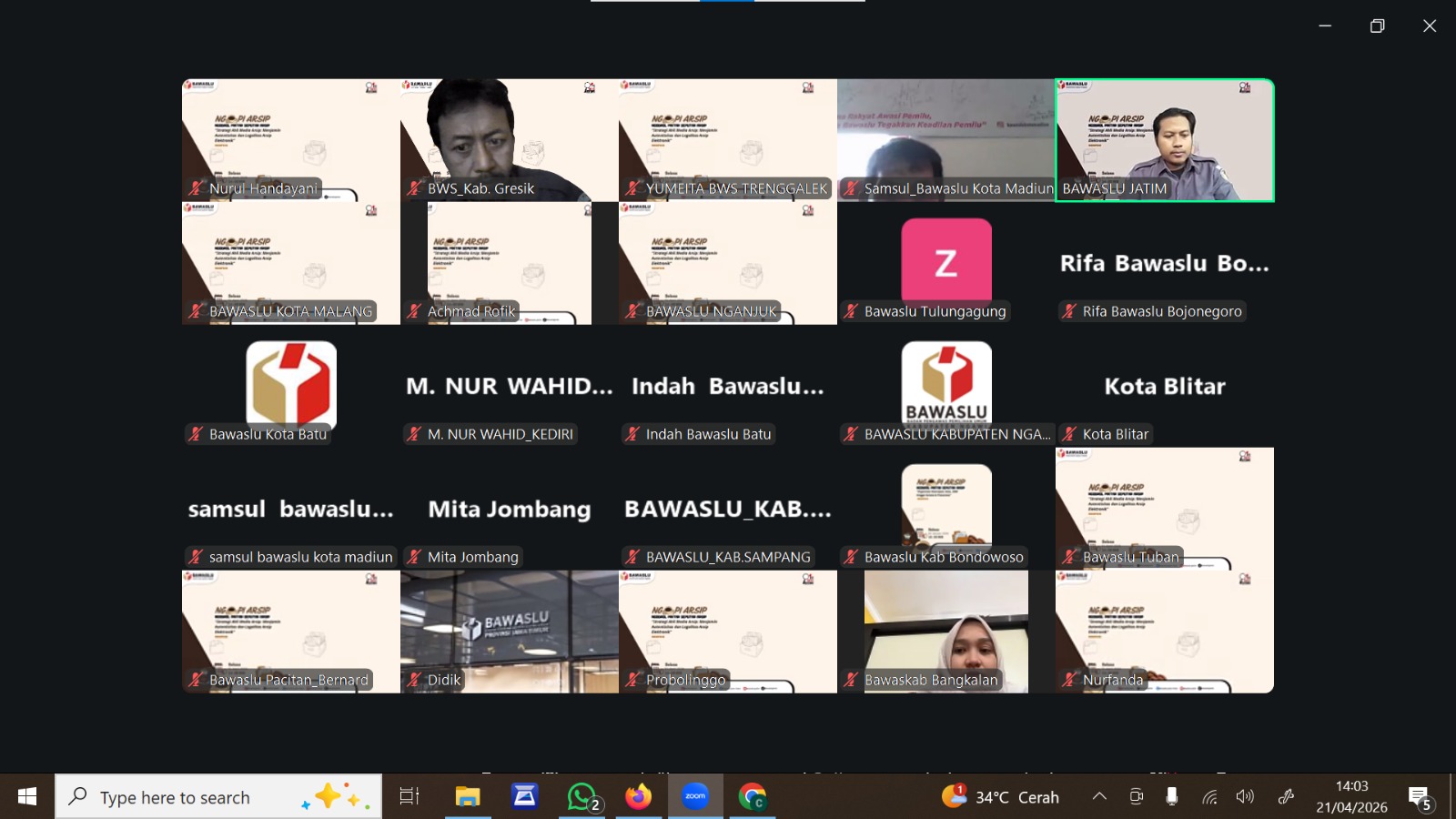The width and height of the screenshot is (1456, 819).
Task: Open the 34°C Cerah weather widget
Action: tap(1001, 797)
